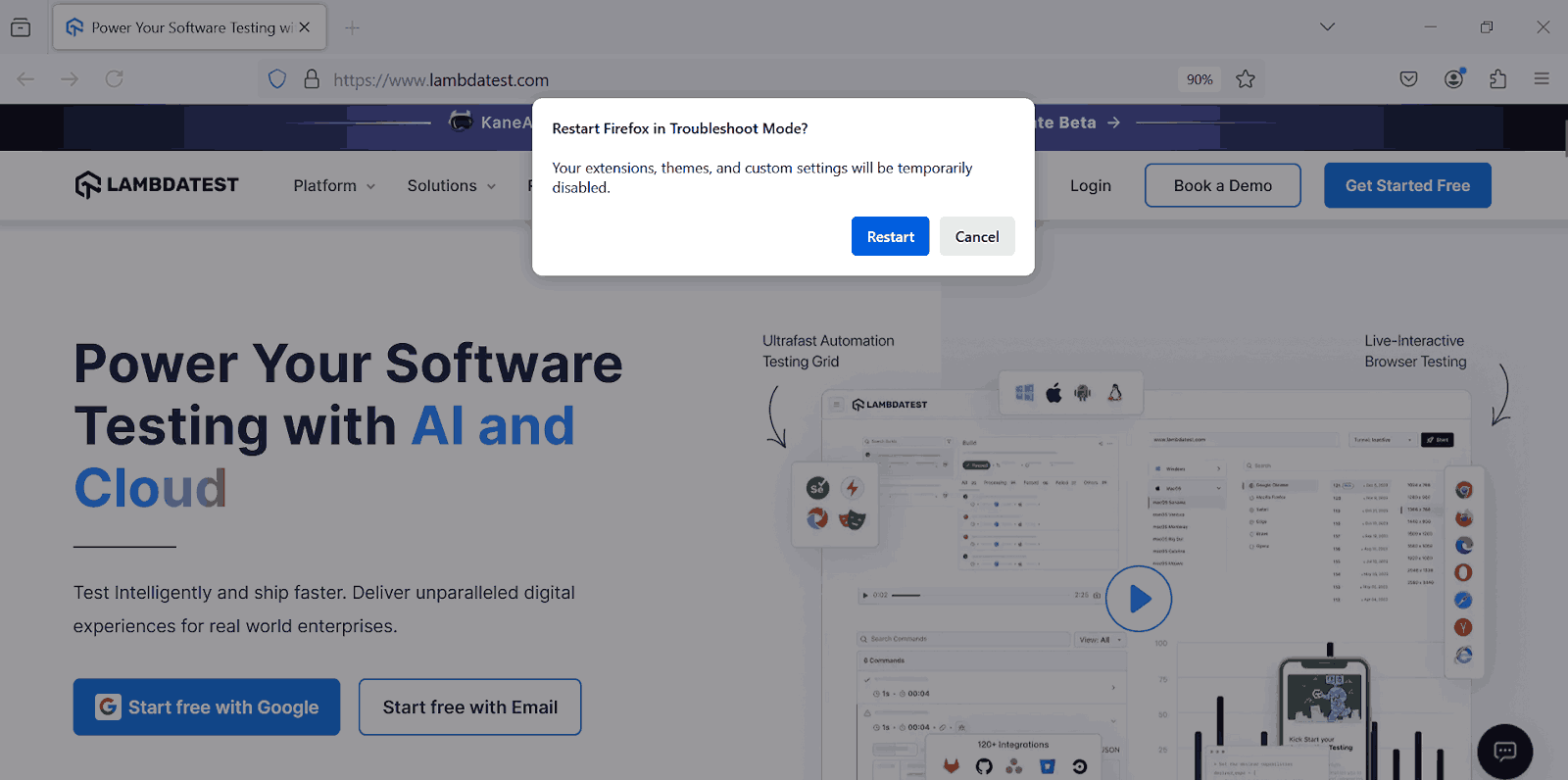Viewport: 1568px width, 780px height.
Task: Go to LambdaTest logo homepage
Action: [x=157, y=184]
